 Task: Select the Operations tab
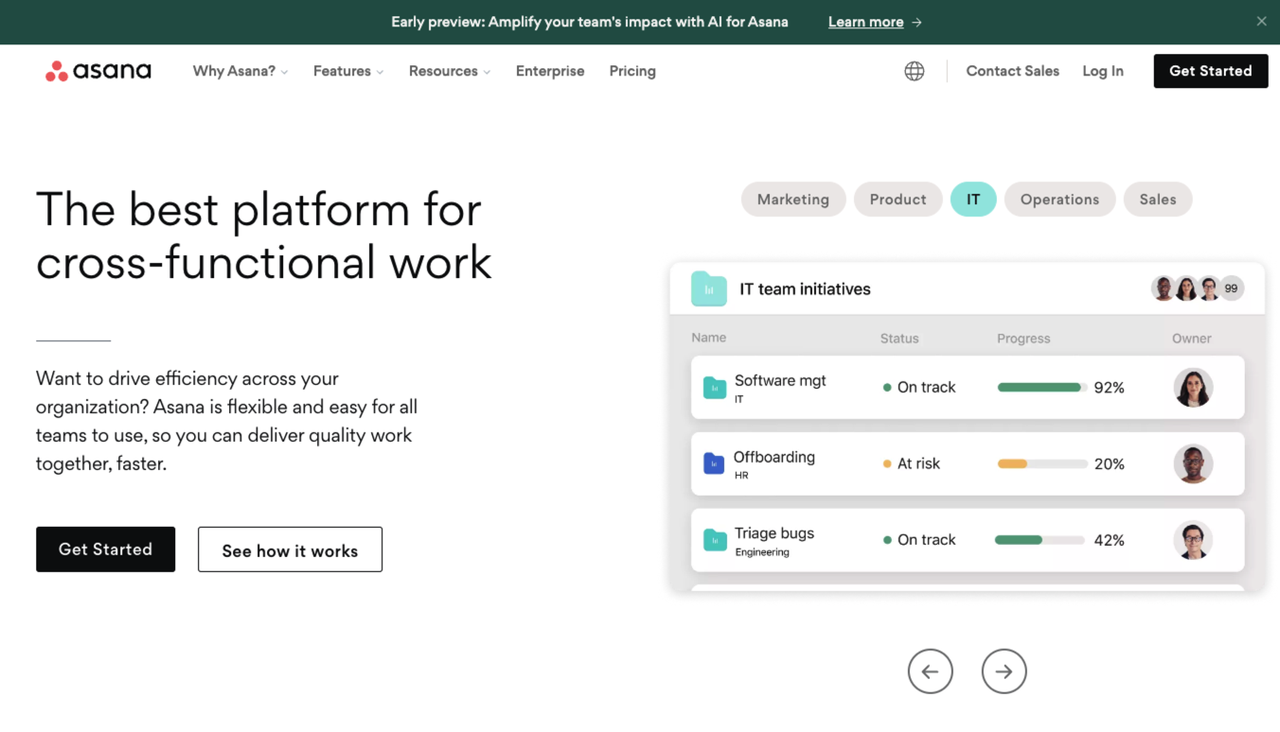pyautogui.click(x=1059, y=199)
